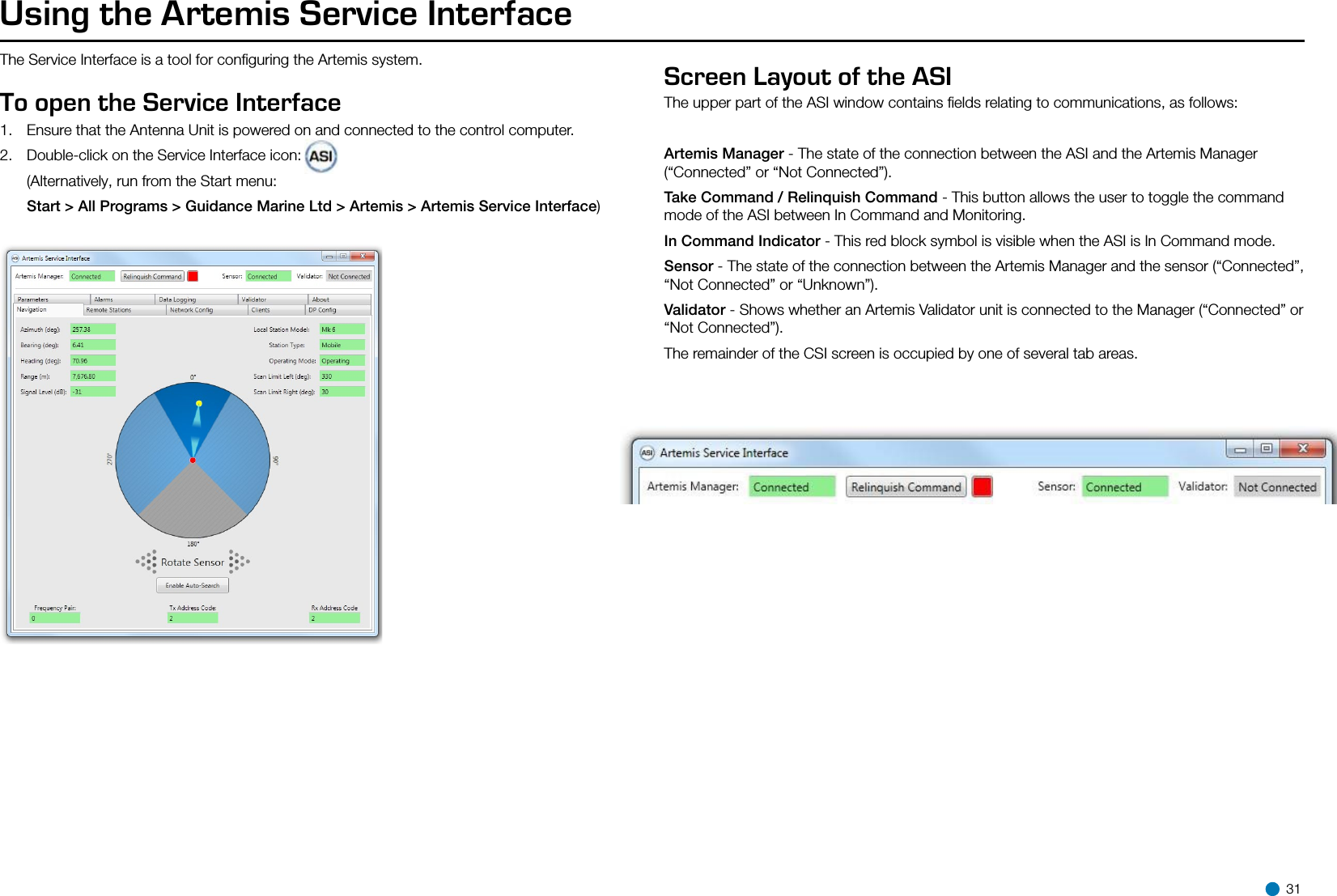1337x896 pixels.
Task: Click the 0° label above the radar dial
Action: [193, 377]
